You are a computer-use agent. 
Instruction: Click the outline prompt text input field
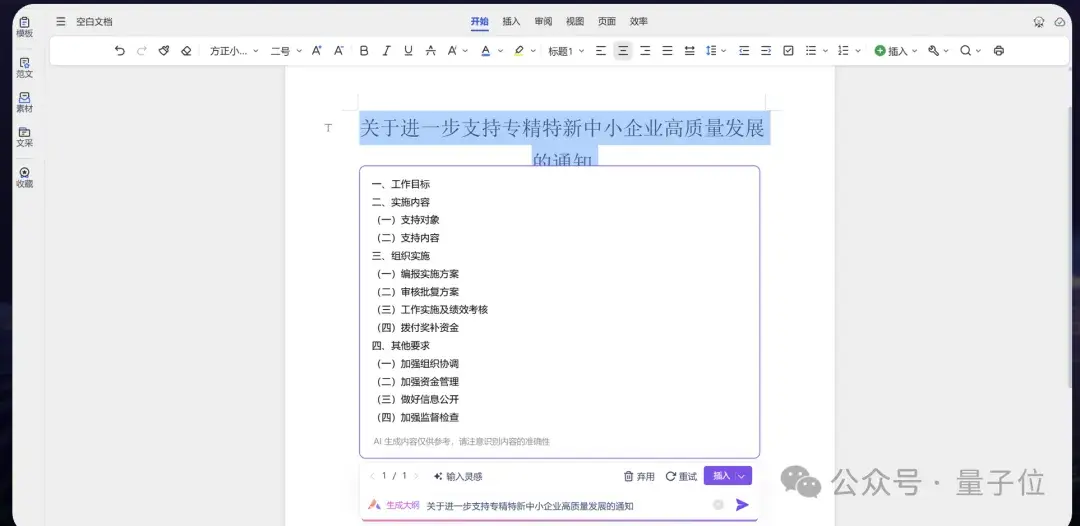pos(560,506)
